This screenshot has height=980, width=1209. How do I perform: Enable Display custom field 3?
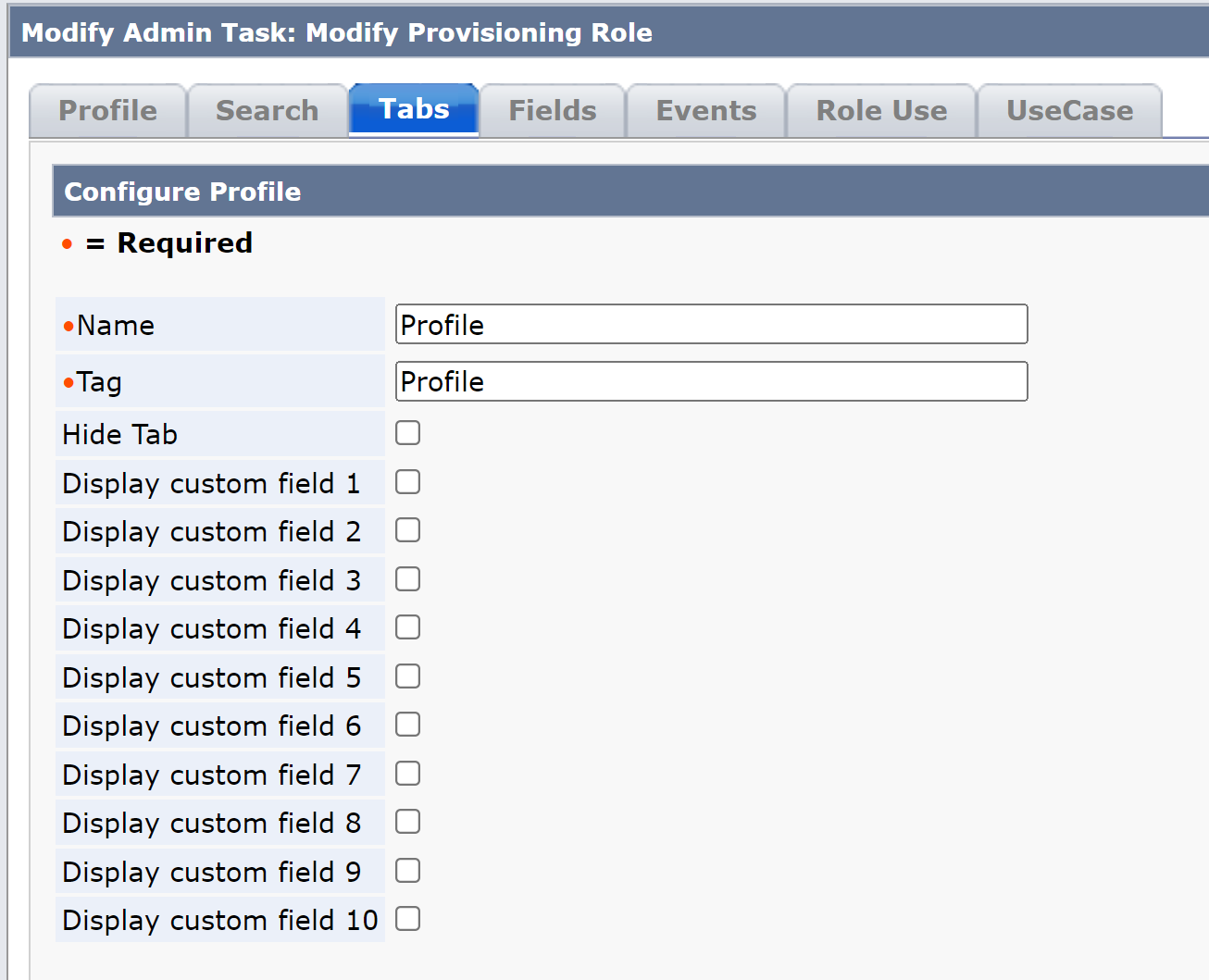pos(407,579)
